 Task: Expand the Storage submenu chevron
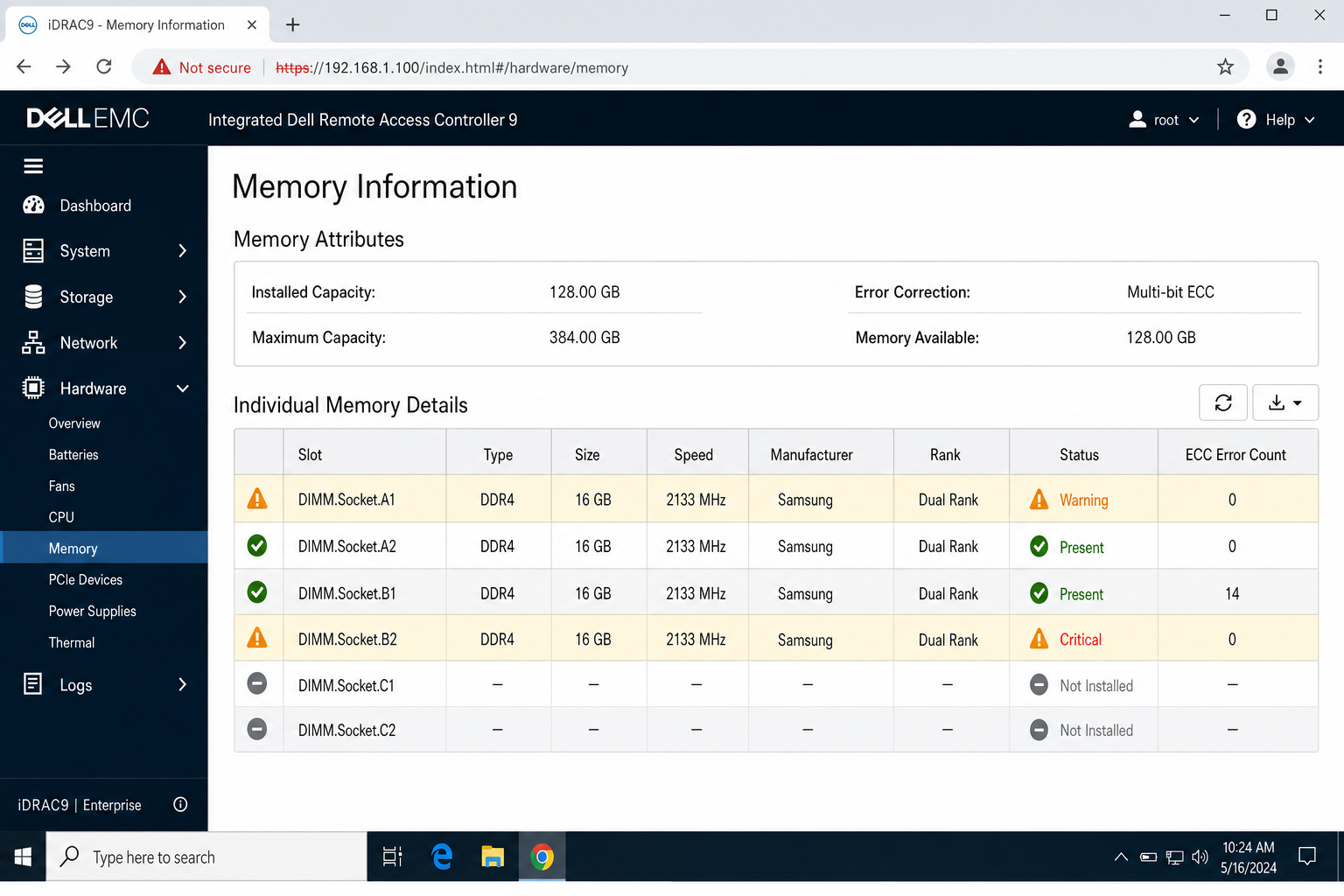tap(182, 297)
